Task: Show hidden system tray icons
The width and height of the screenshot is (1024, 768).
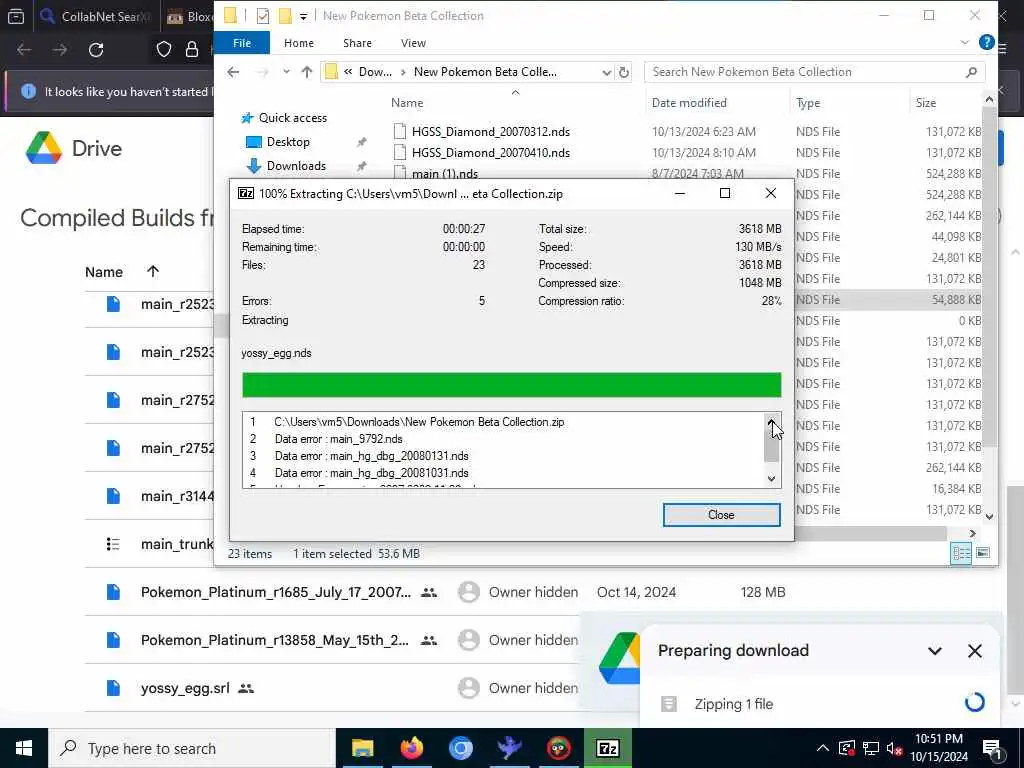Action: 823,748
